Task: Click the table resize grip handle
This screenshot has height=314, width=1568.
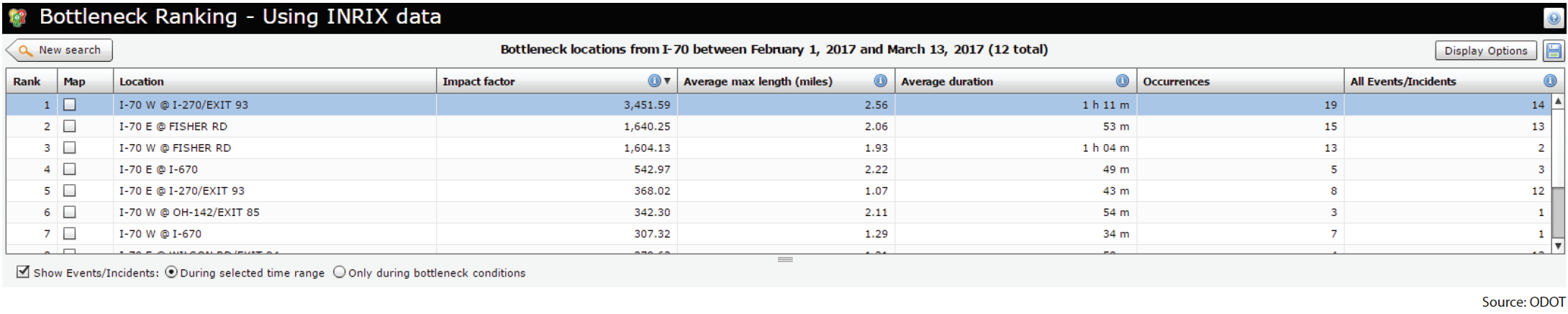Action: (x=785, y=259)
